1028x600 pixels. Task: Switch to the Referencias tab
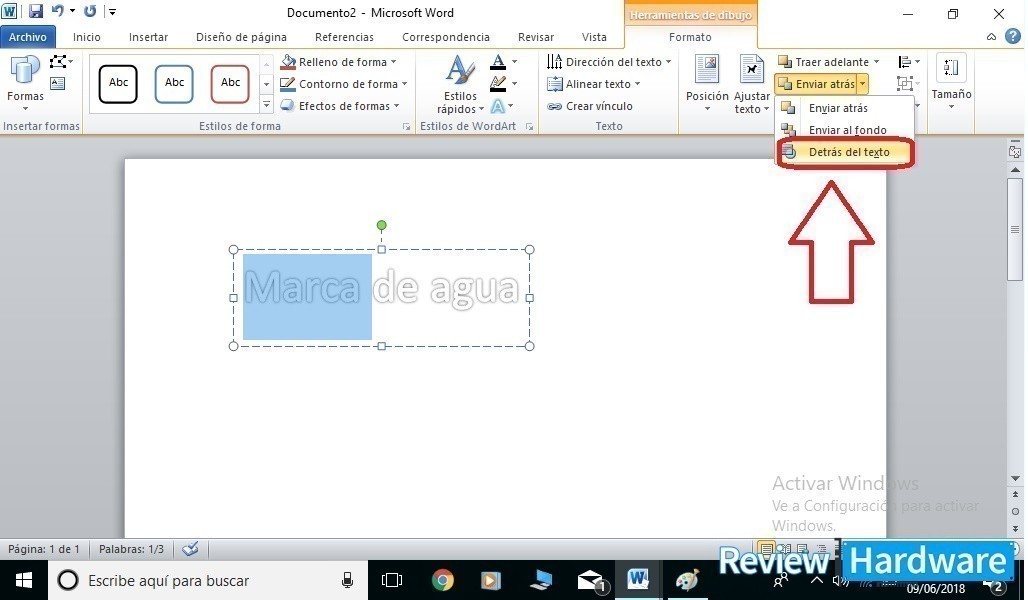[344, 37]
